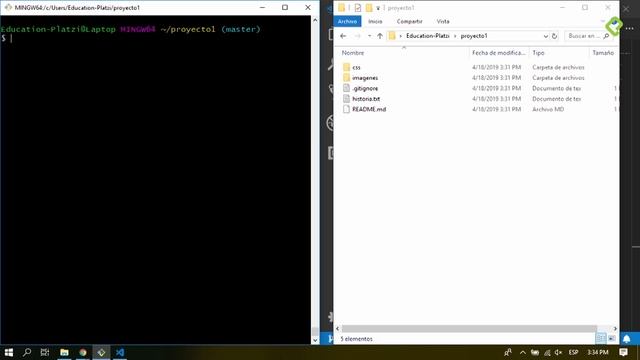Switch to Git Bash in taskbar
640x360 pixels.
click(101, 352)
